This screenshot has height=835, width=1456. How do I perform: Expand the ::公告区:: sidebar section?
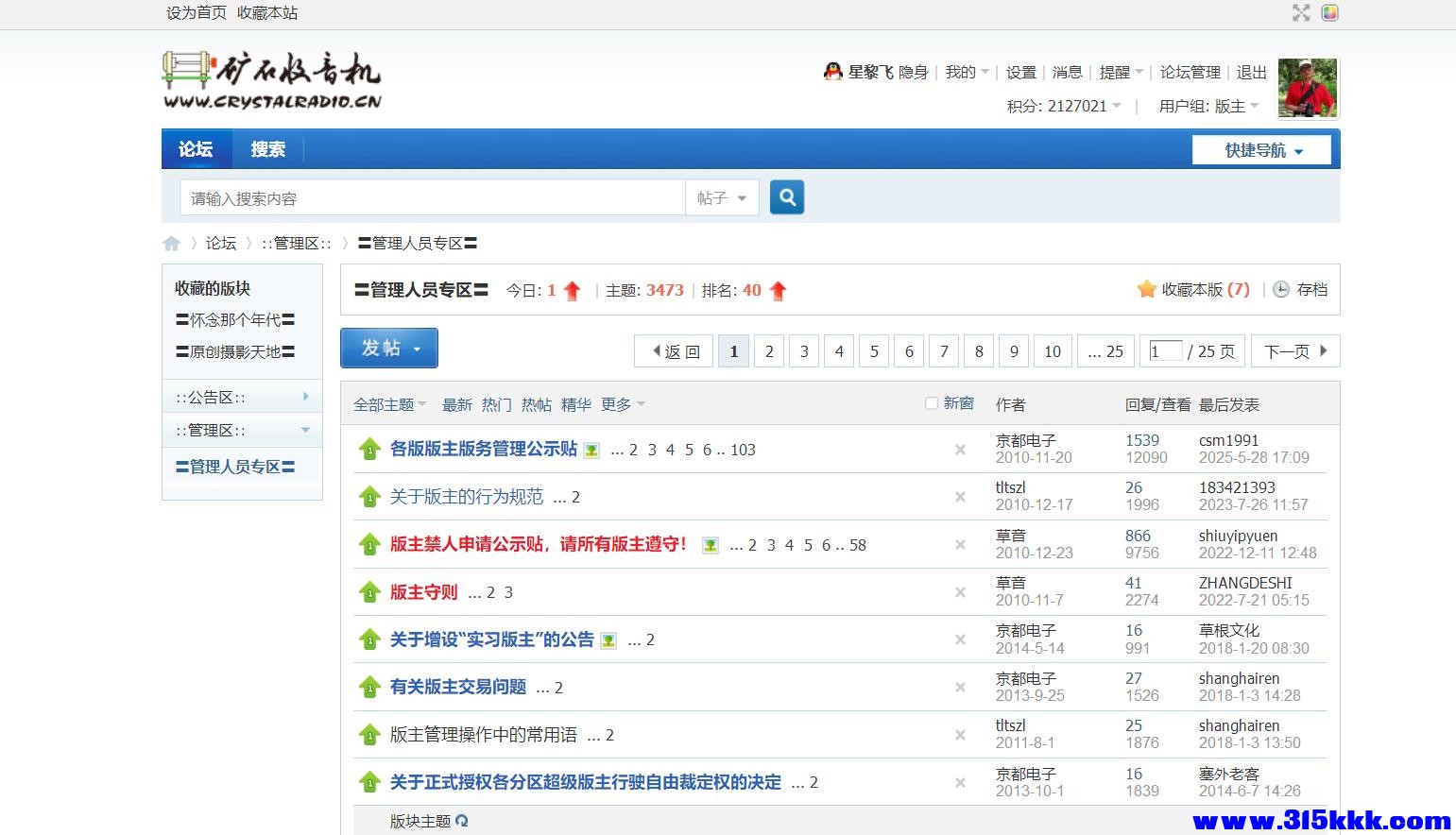tap(305, 397)
